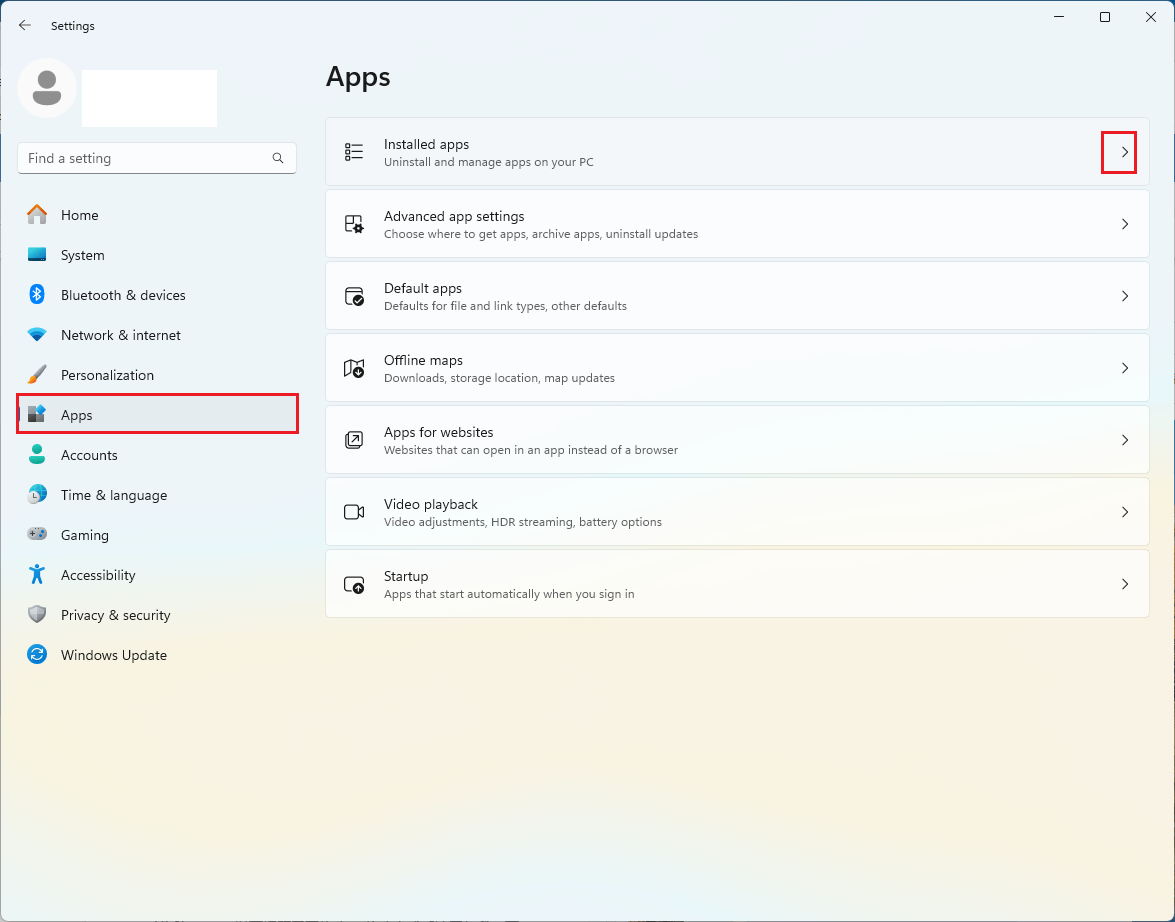Open Time & language section

coord(157,495)
